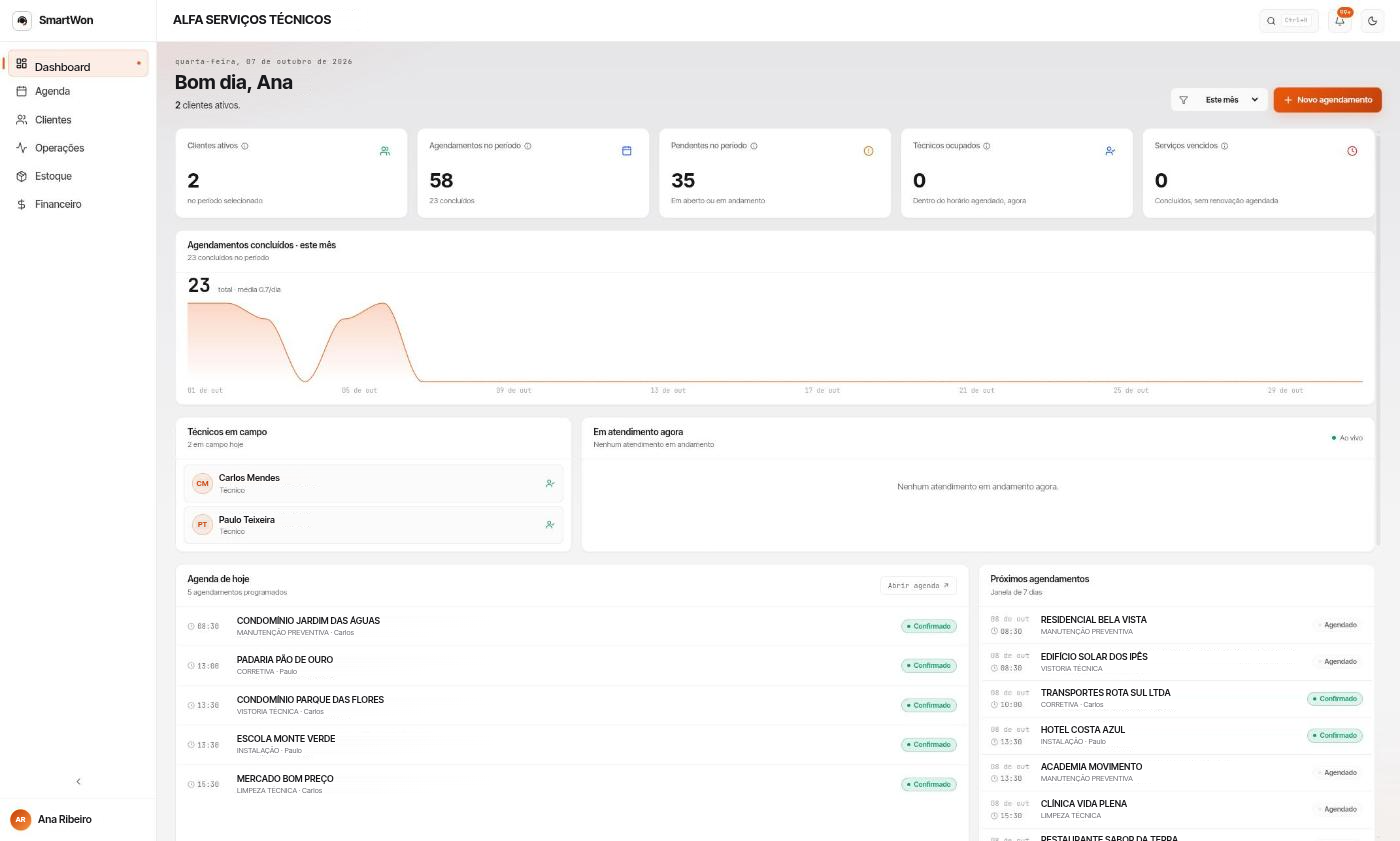
Task: Open the search box in header
Action: tap(1289, 20)
